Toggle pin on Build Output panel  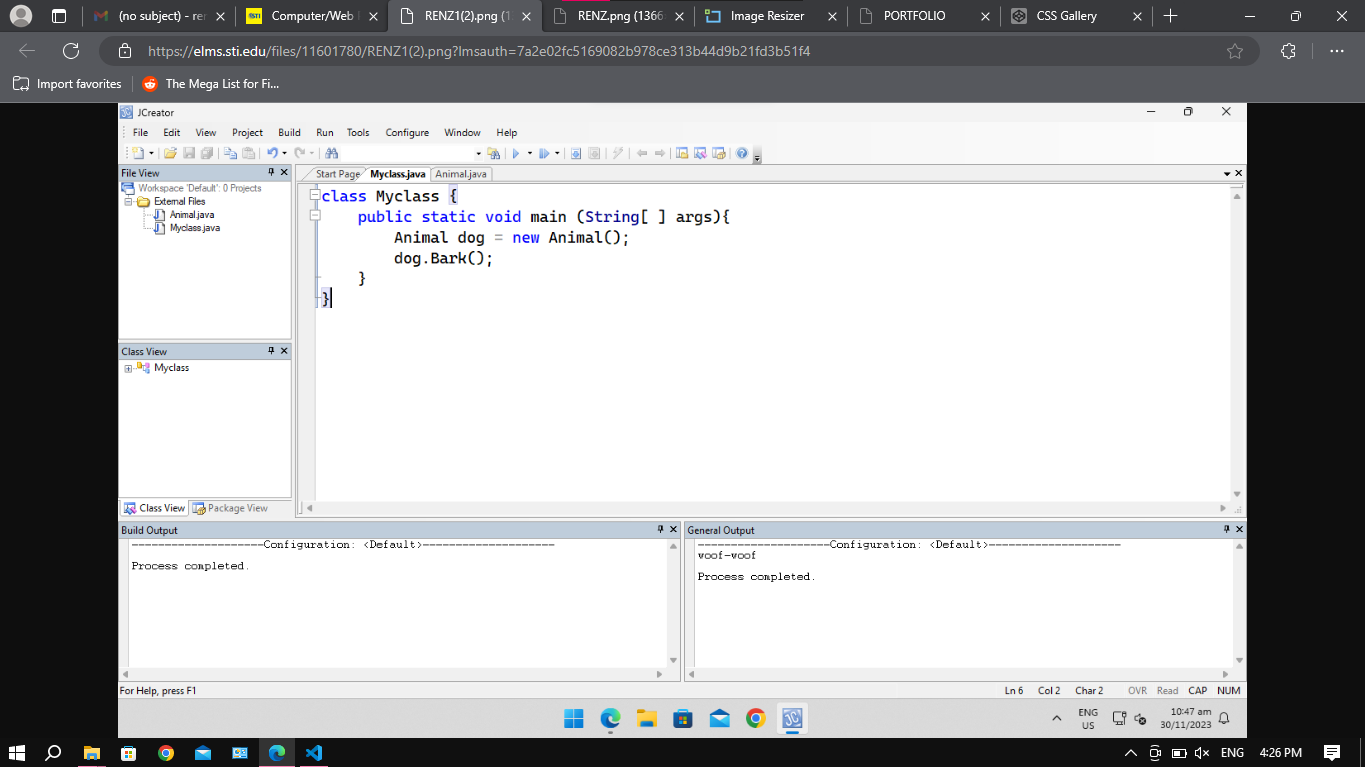(660, 529)
